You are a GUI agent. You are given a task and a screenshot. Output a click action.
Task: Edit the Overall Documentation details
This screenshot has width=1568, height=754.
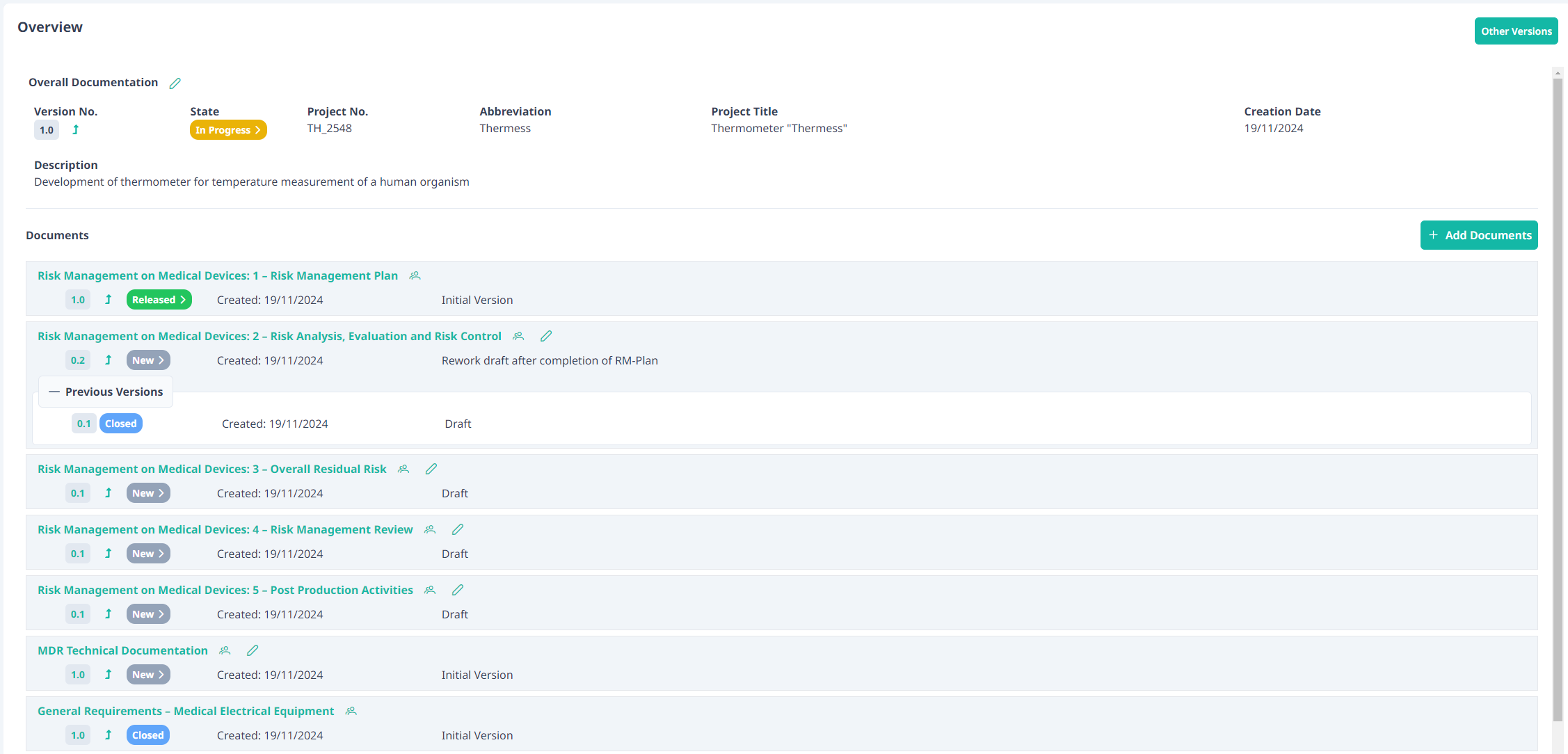pos(175,82)
